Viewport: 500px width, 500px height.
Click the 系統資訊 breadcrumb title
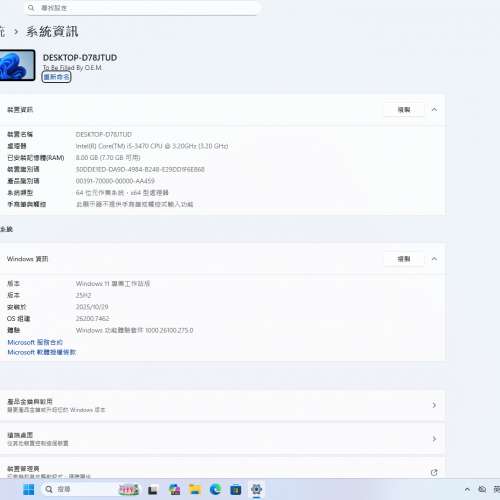[x=52, y=32]
